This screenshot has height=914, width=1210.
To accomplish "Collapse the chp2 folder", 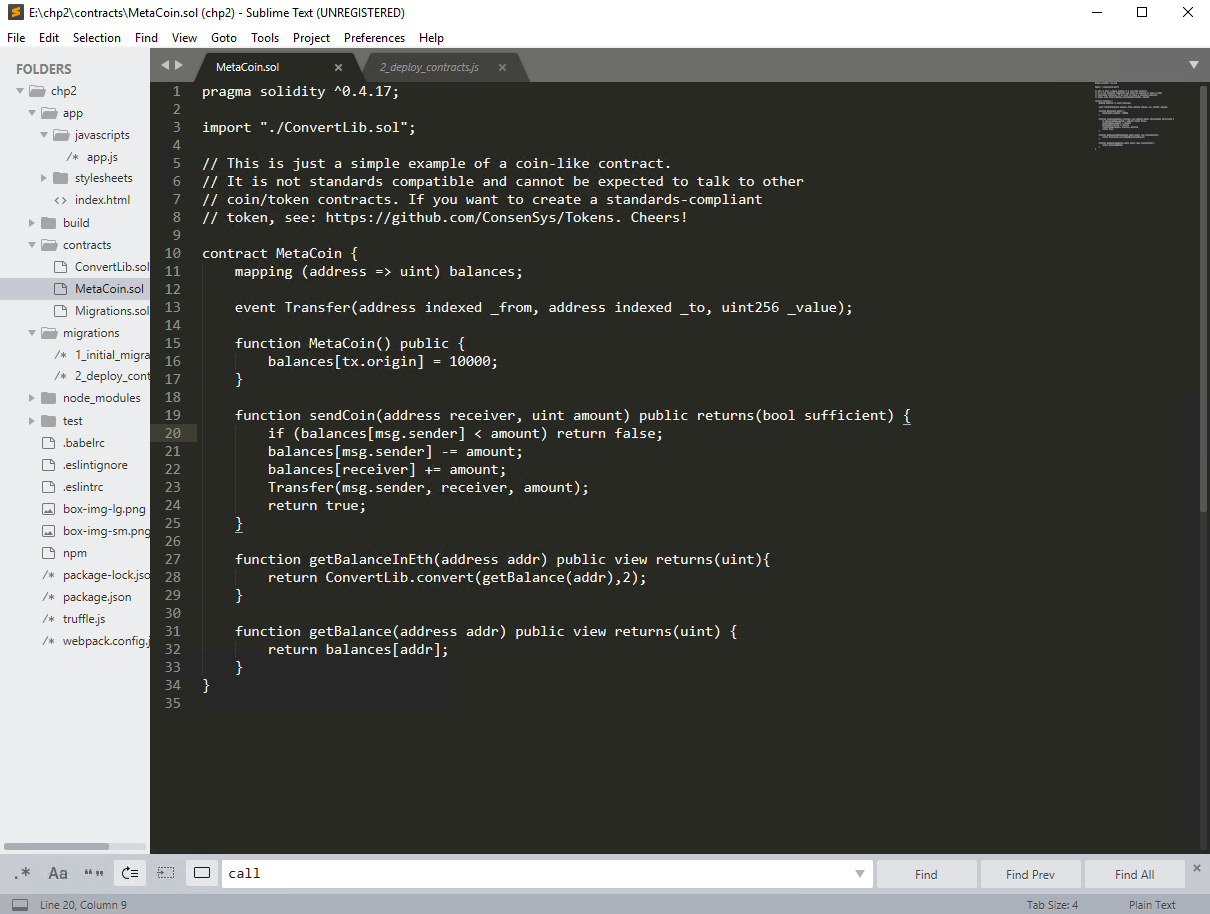I will (x=20, y=91).
